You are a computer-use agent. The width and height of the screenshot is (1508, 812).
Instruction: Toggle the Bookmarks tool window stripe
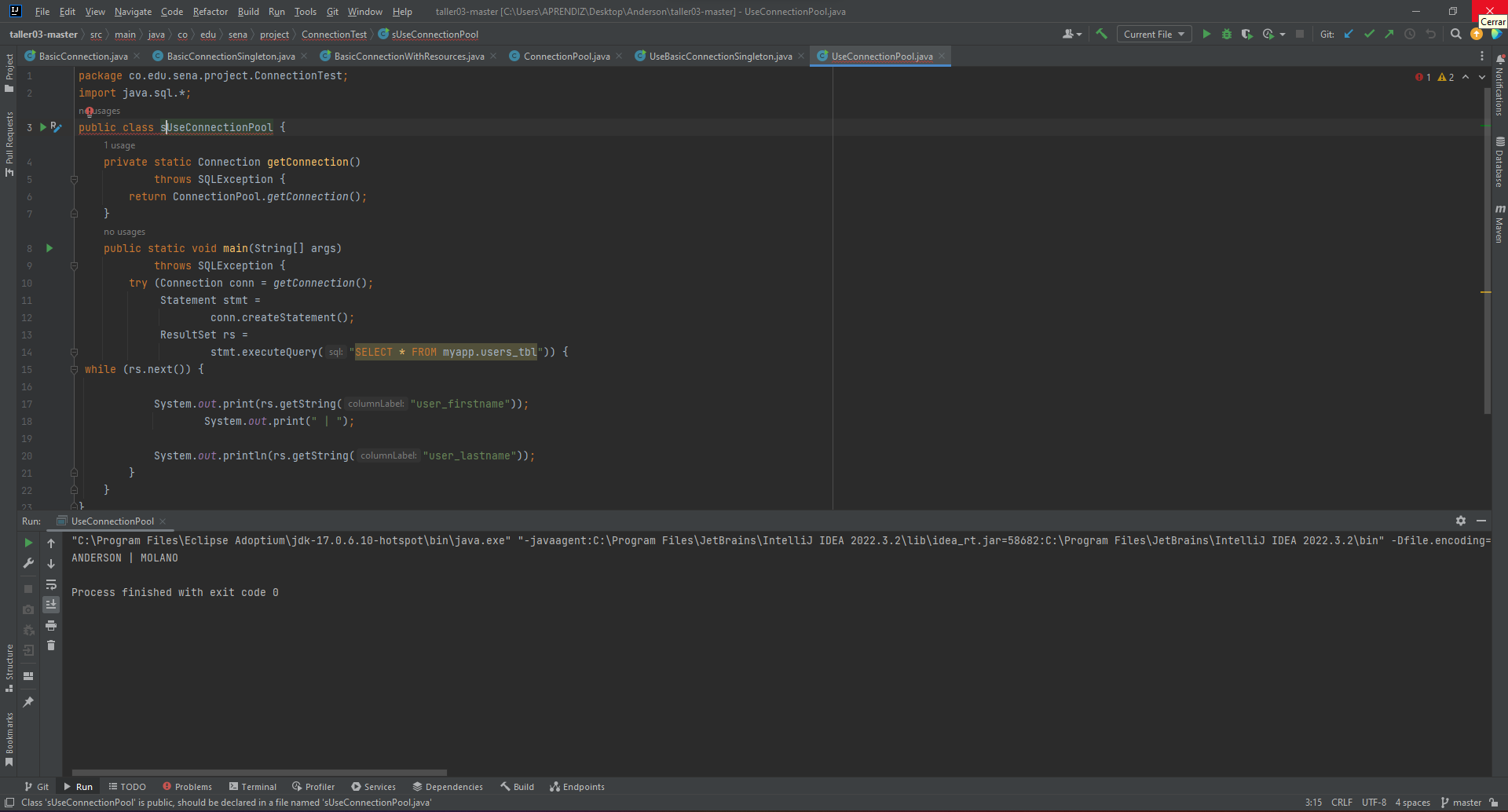9,739
